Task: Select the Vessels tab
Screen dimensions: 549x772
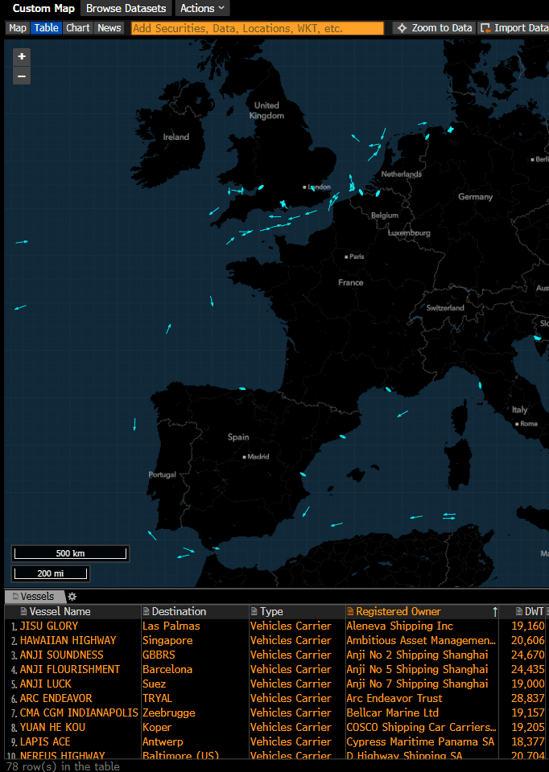Action: pos(34,597)
